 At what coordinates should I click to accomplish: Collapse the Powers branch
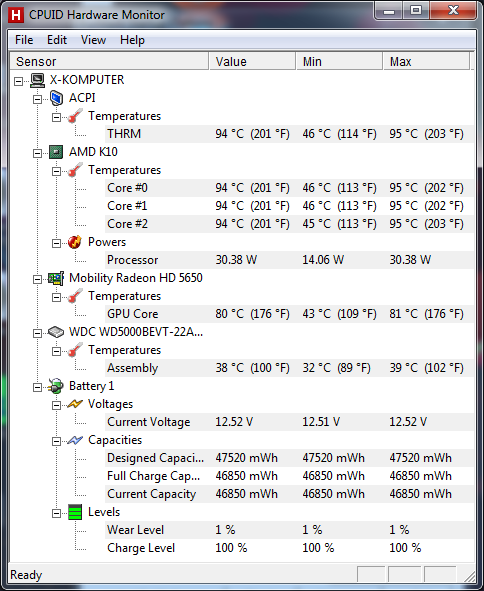click(56, 243)
